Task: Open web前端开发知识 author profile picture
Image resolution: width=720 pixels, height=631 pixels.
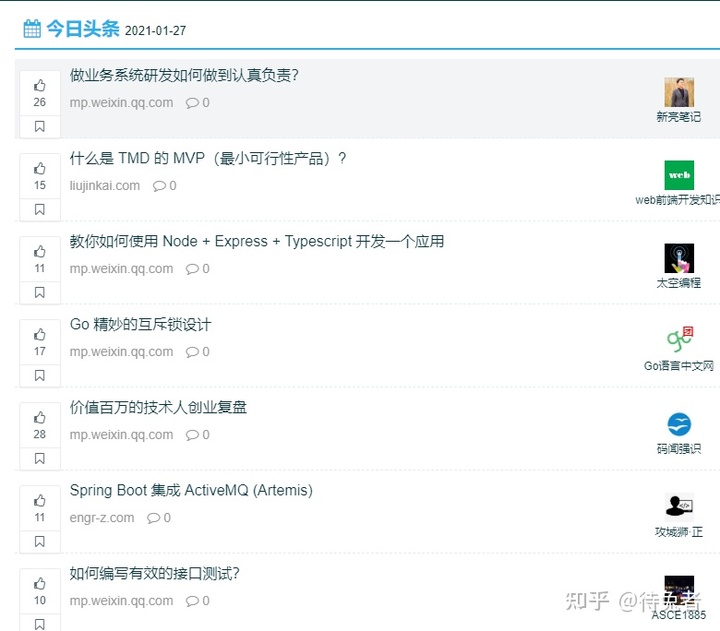Action: [679, 176]
